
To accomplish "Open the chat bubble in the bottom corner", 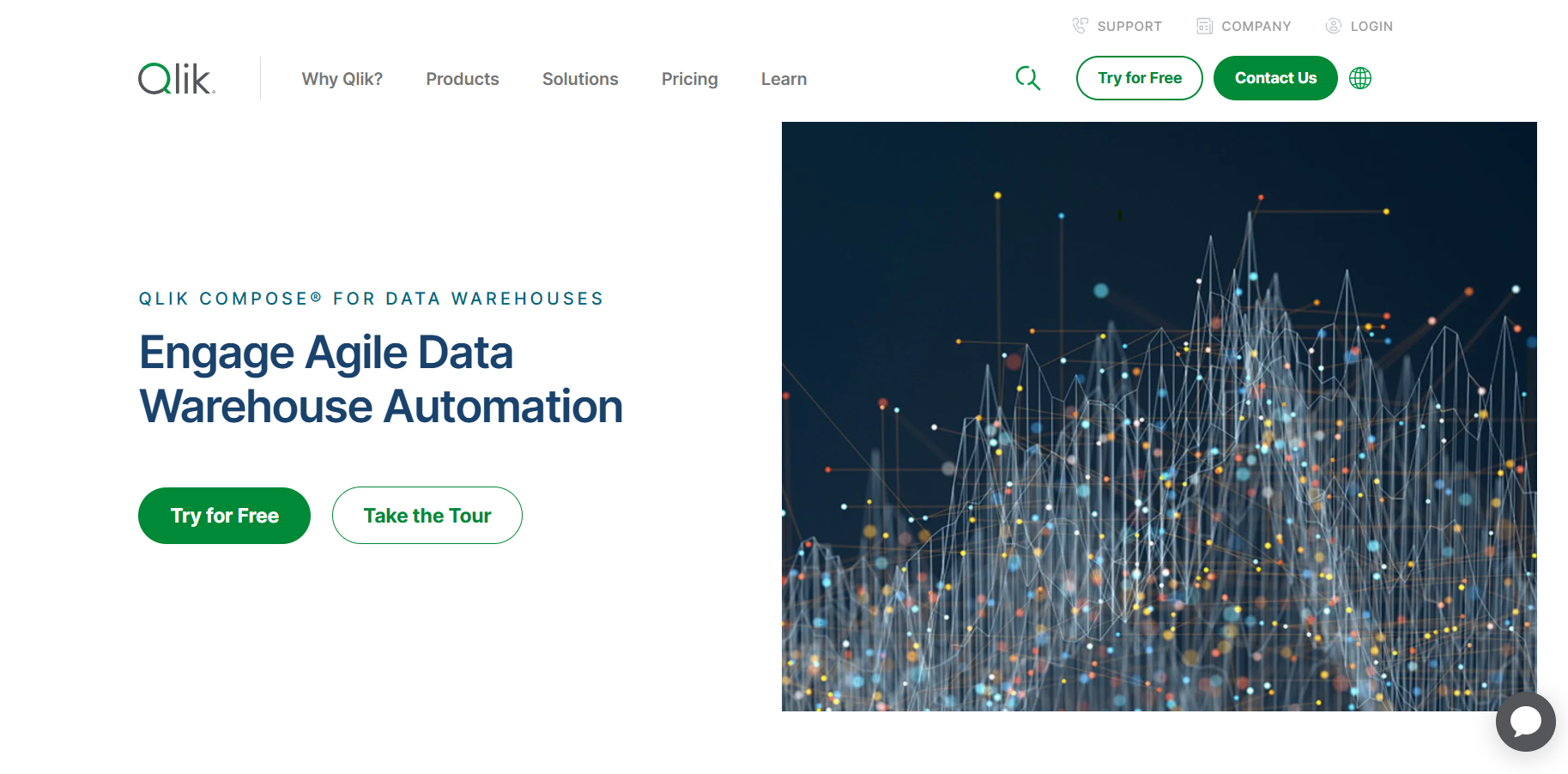I will [1526, 722].
